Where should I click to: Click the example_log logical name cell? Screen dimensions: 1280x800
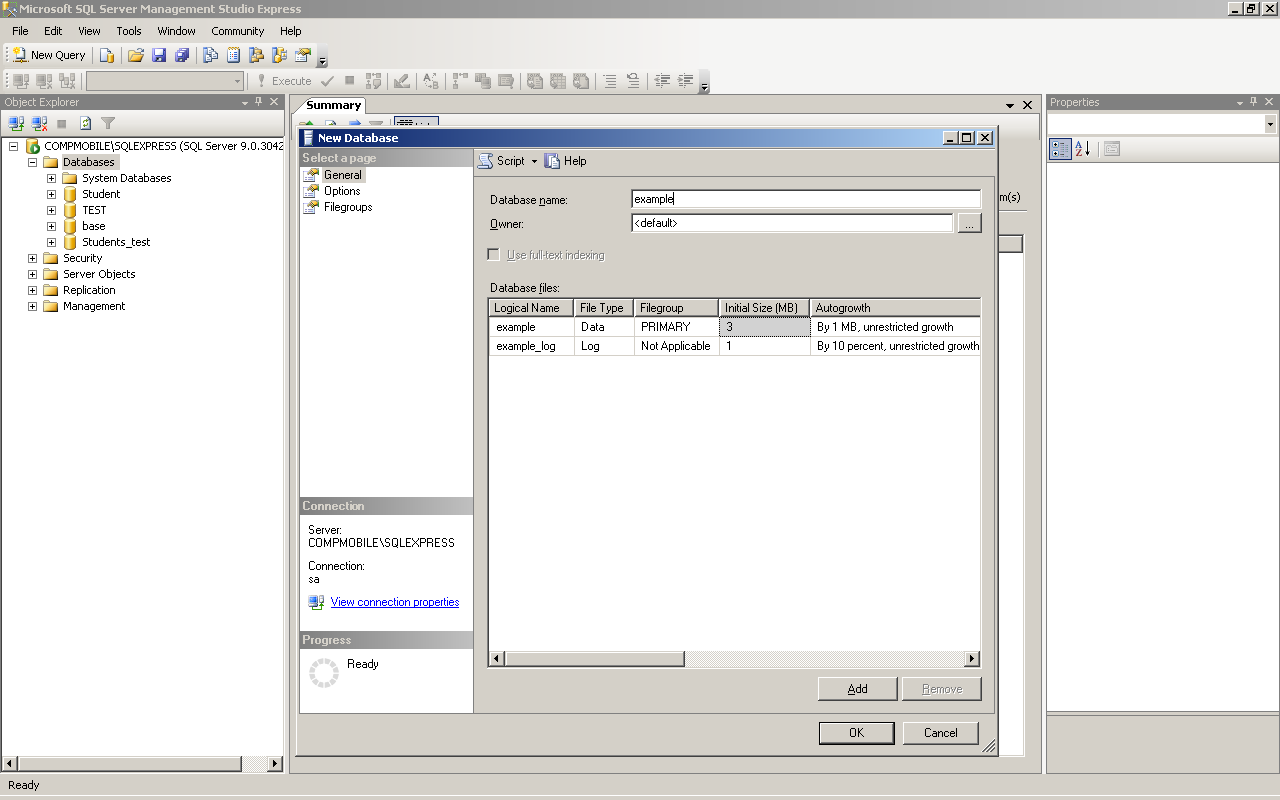pos(531,346)
